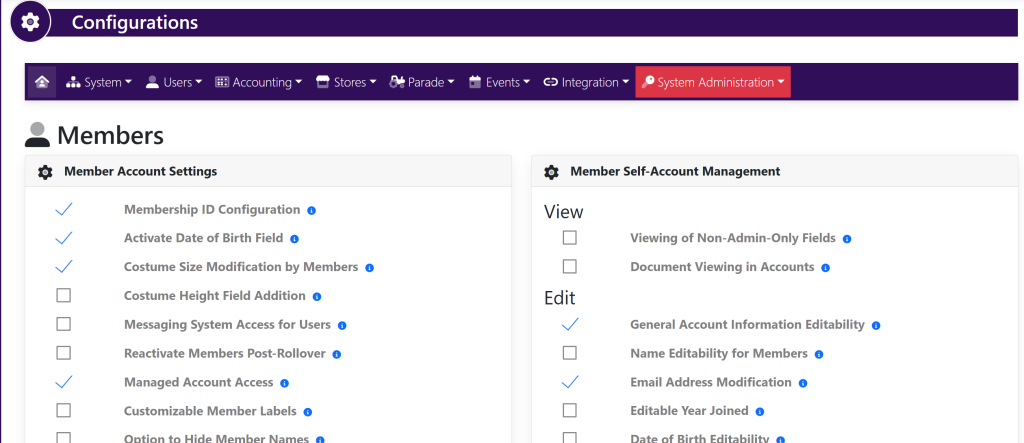The height and width of the screenshot is (443, 1024).
Task: Tick Viewing of Non-Admin-Only Fields checkbox
Action: (570, 238)
